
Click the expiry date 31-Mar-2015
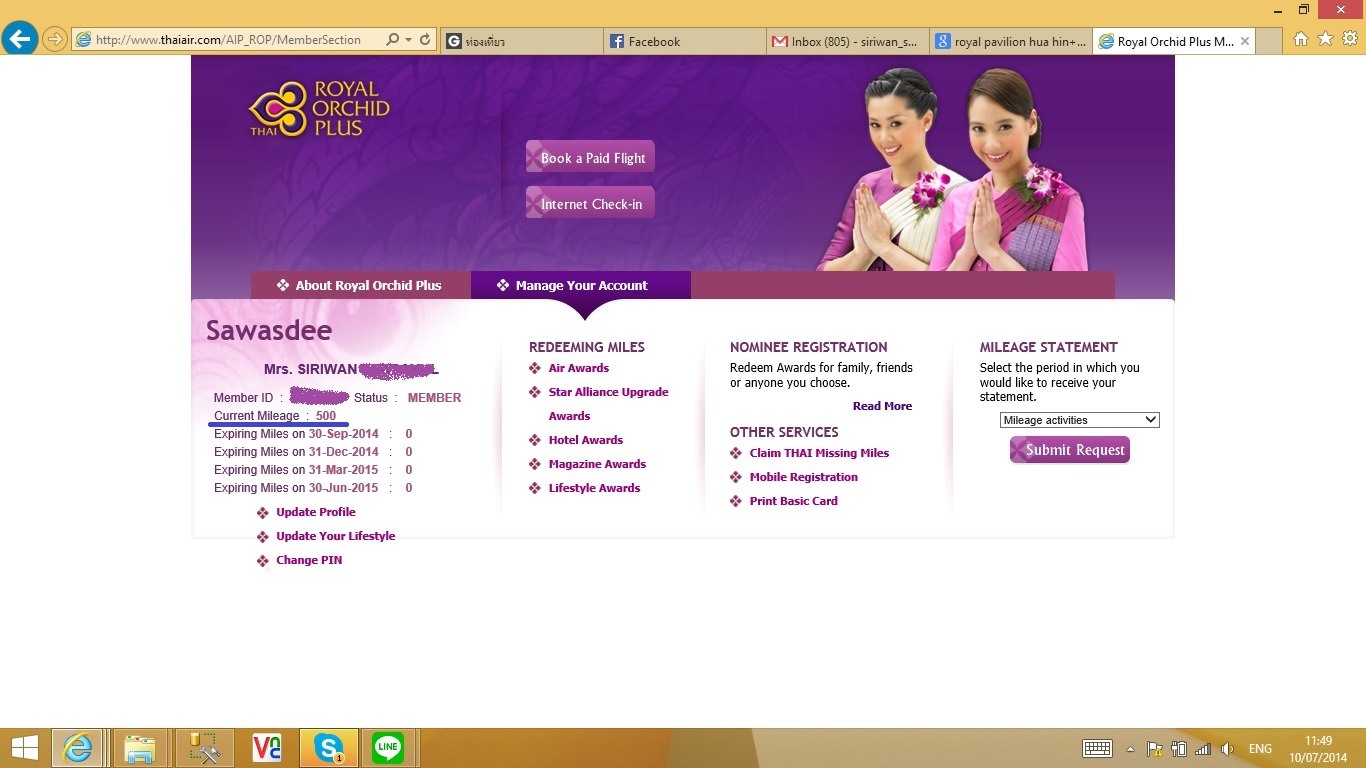(343, 470)
